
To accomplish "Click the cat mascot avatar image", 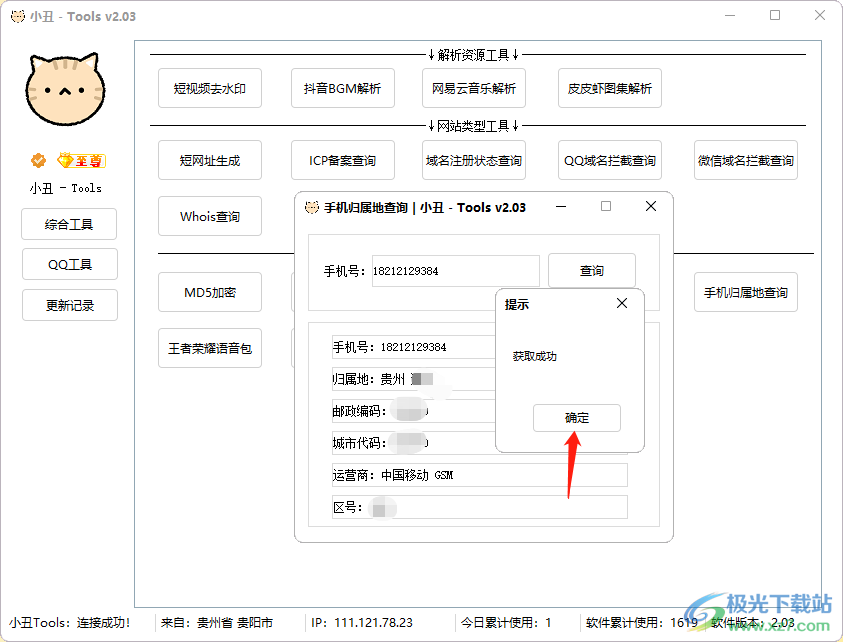I will 65,89.
